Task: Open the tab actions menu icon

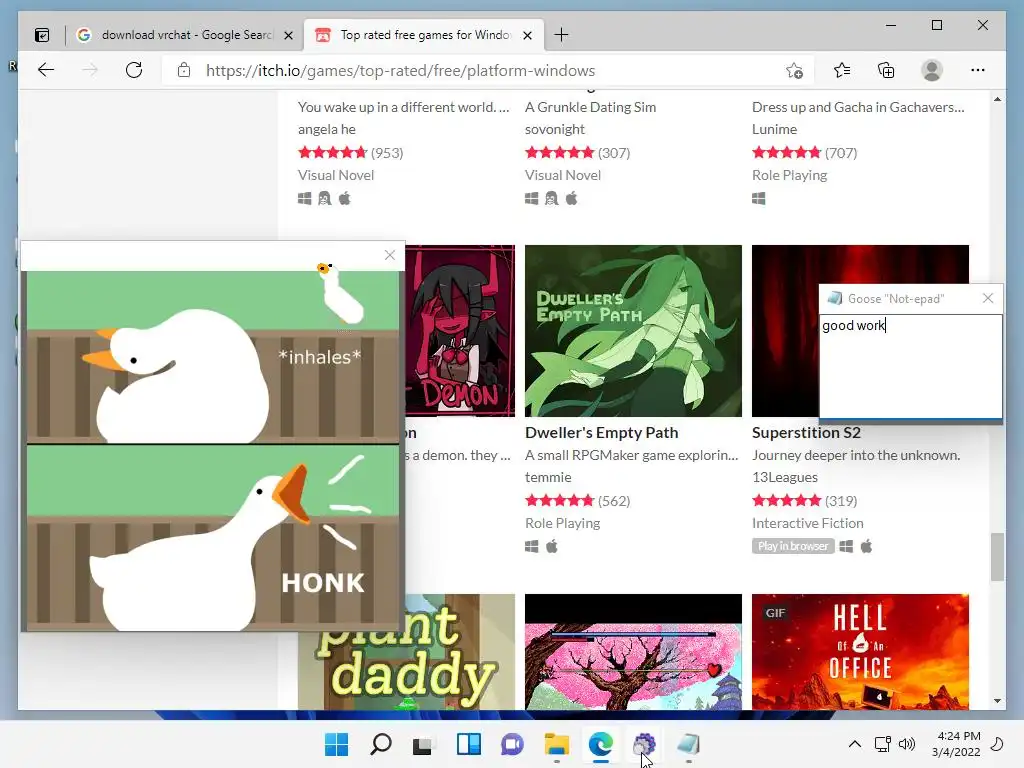Action: (42, 35)
